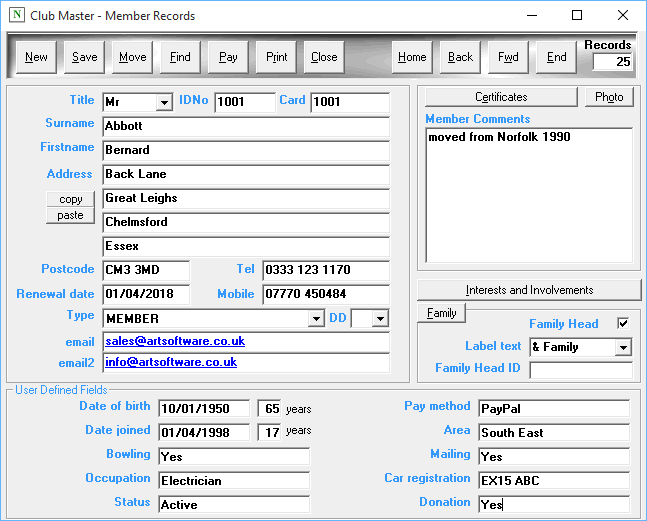Image resolution: width=647 pixels, height=521 pixels.
Task: Click the Status field Active
Action: point(234,504)
